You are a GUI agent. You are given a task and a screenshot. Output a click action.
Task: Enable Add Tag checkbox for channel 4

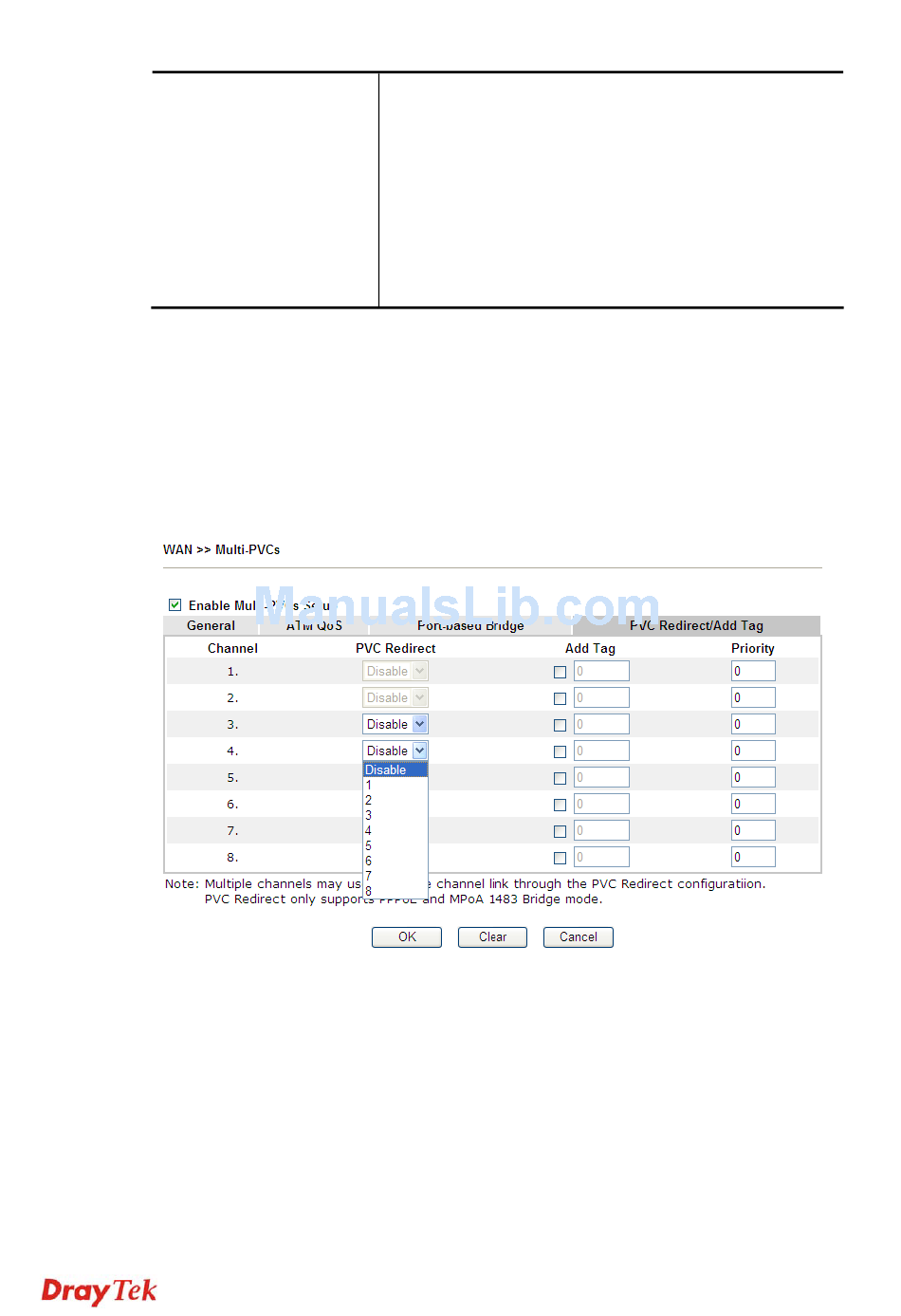(x=560, y=751)
